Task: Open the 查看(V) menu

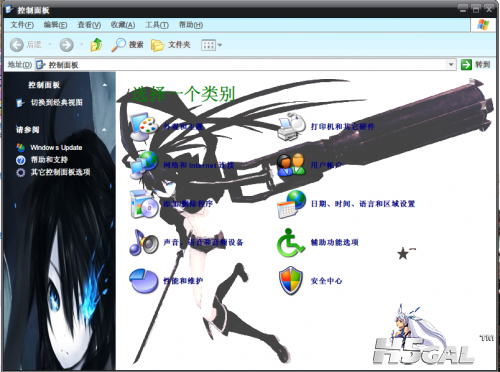Action: click(89, 25)
